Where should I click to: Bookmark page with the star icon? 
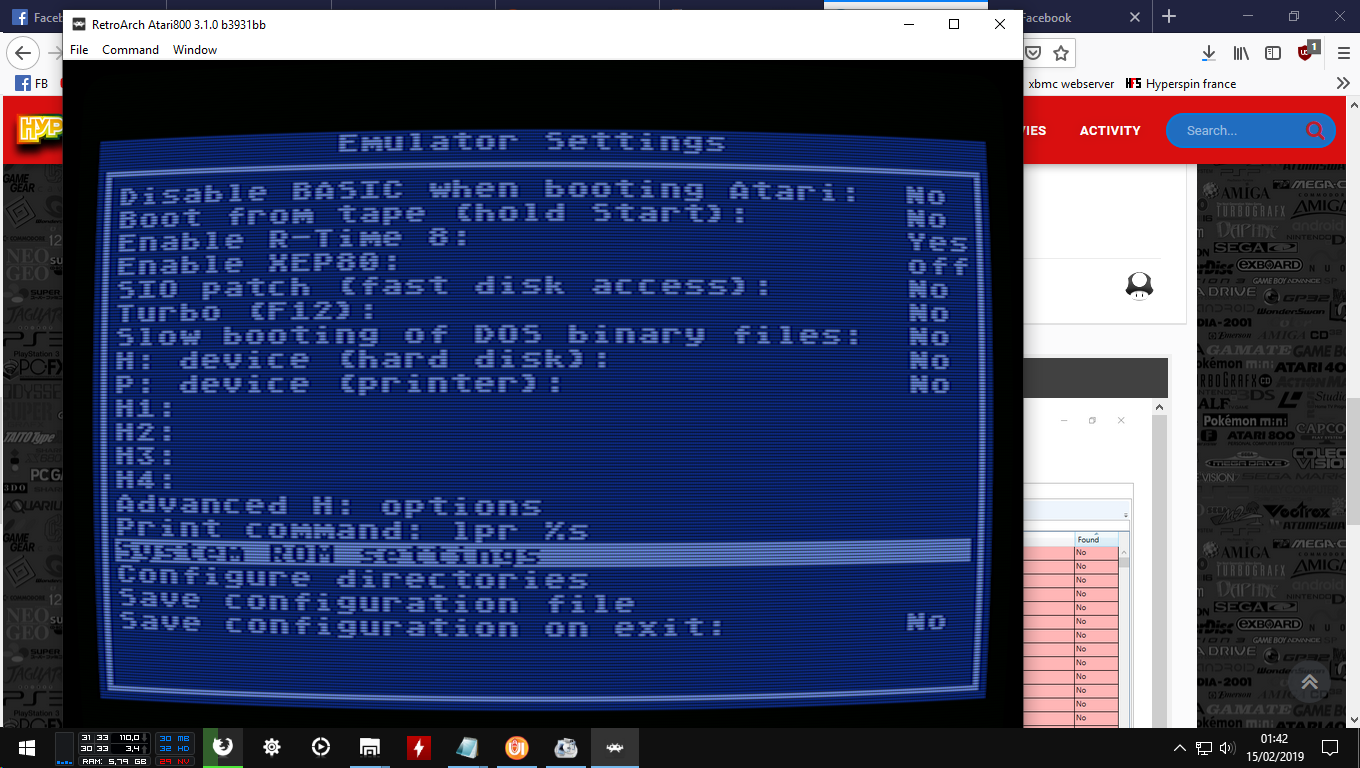pos(1061,53)
